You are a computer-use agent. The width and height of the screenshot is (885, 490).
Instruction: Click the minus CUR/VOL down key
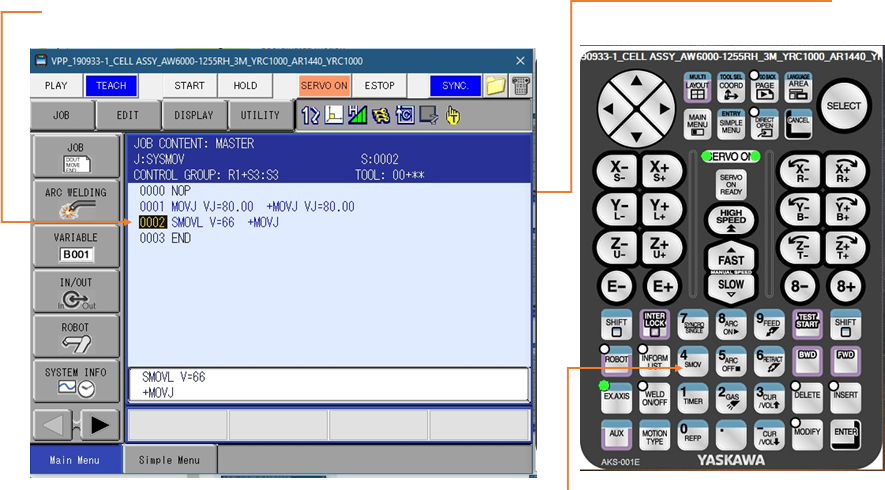[x=769, y=435]
